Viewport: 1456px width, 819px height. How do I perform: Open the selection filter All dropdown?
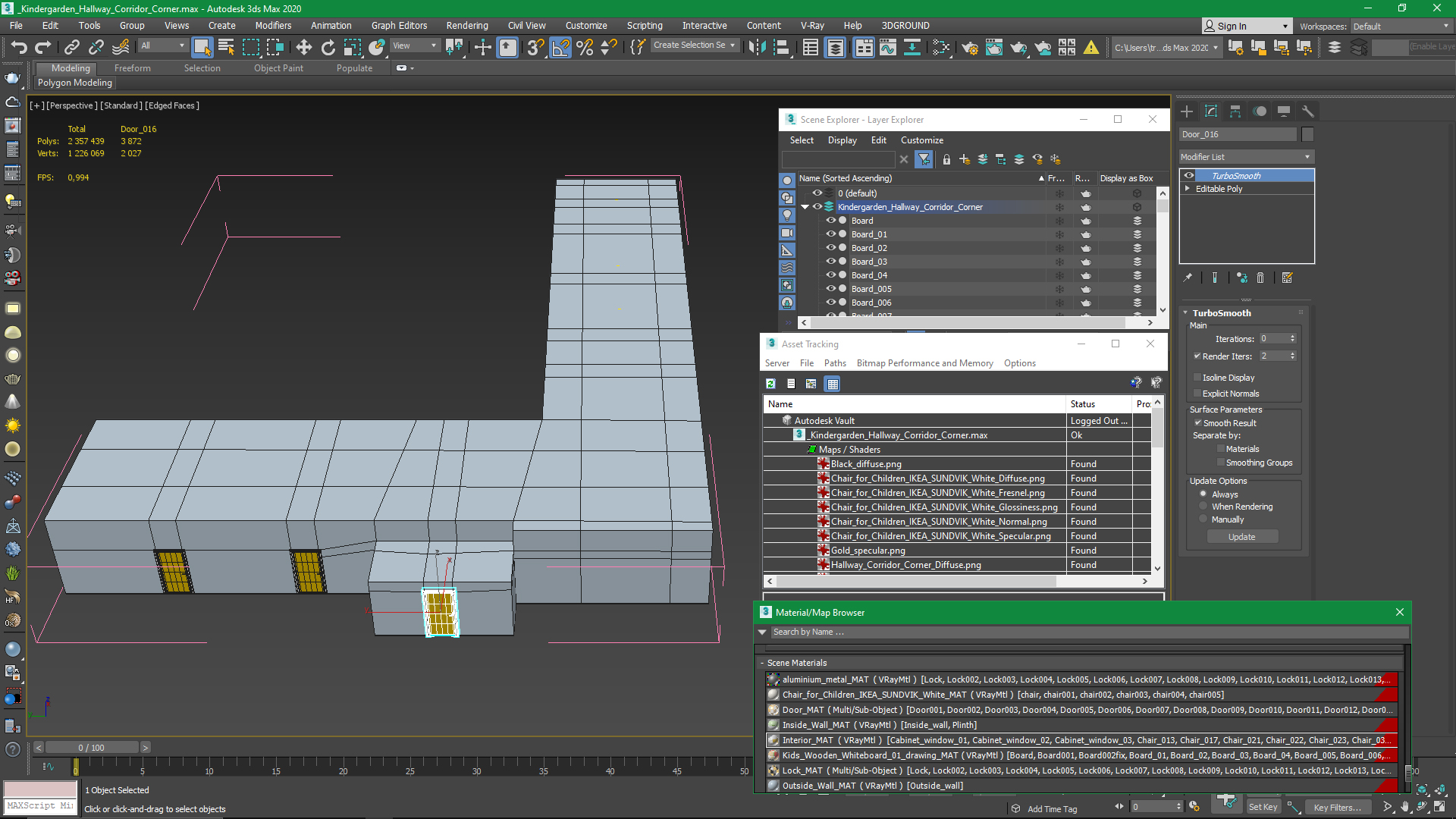pos(162,45)
